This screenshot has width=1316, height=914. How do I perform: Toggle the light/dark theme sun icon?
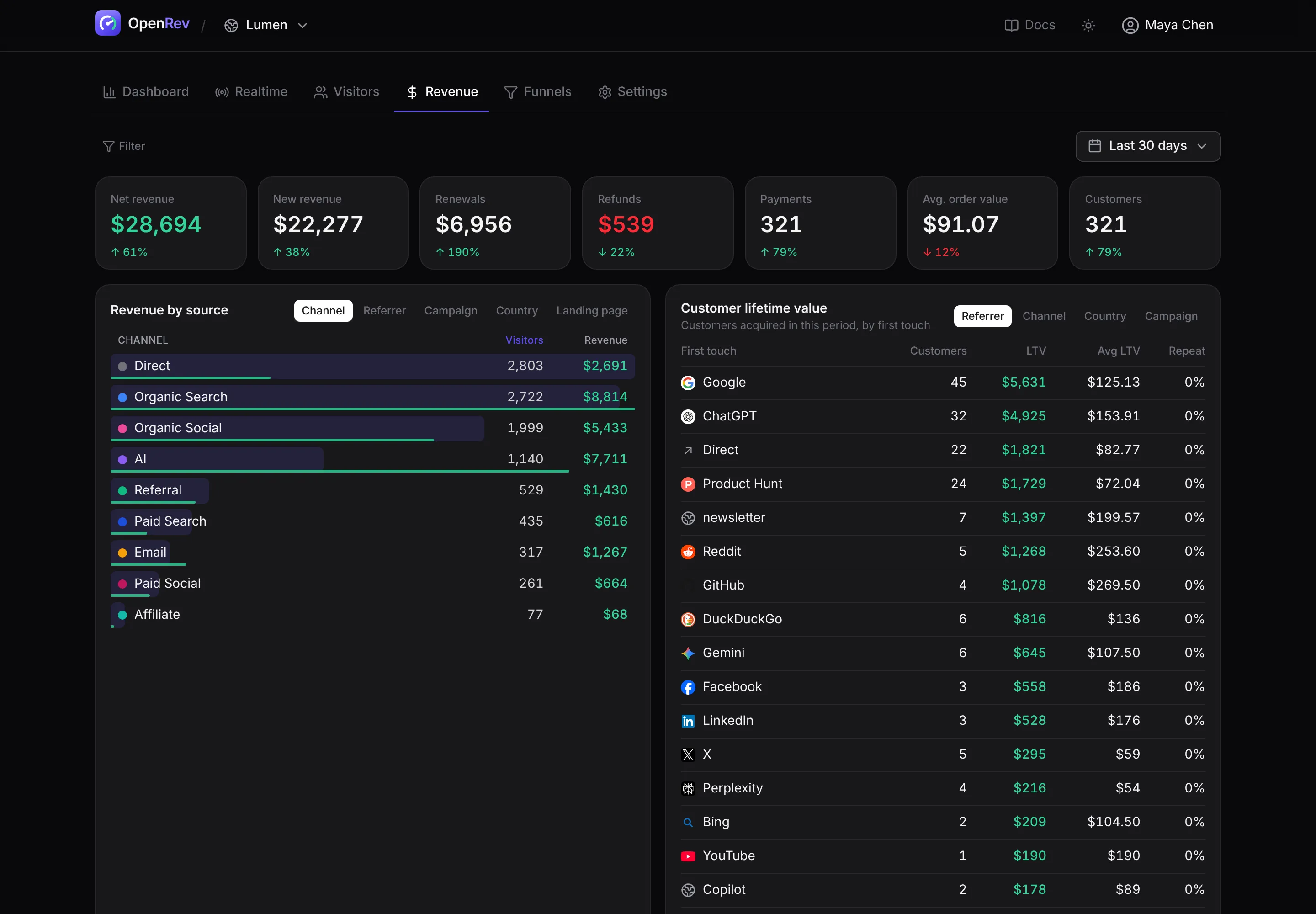point(1088,25)
